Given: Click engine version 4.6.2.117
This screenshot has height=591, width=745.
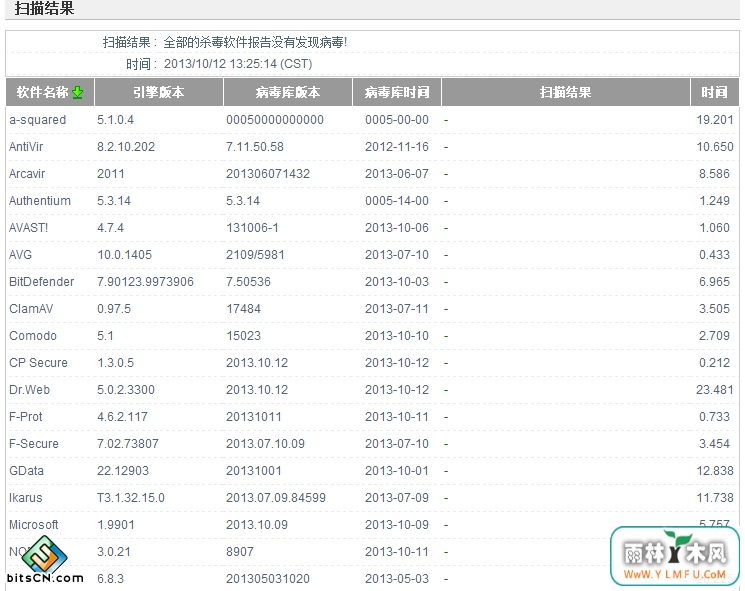Looking at the screenshot, I should click(122, 417).
